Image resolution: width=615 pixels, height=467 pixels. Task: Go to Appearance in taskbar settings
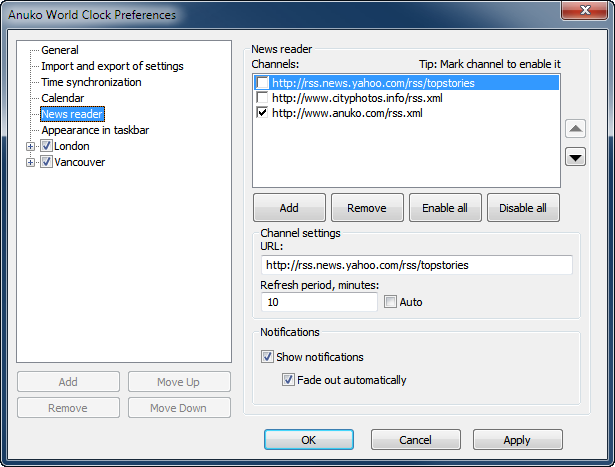95,130
